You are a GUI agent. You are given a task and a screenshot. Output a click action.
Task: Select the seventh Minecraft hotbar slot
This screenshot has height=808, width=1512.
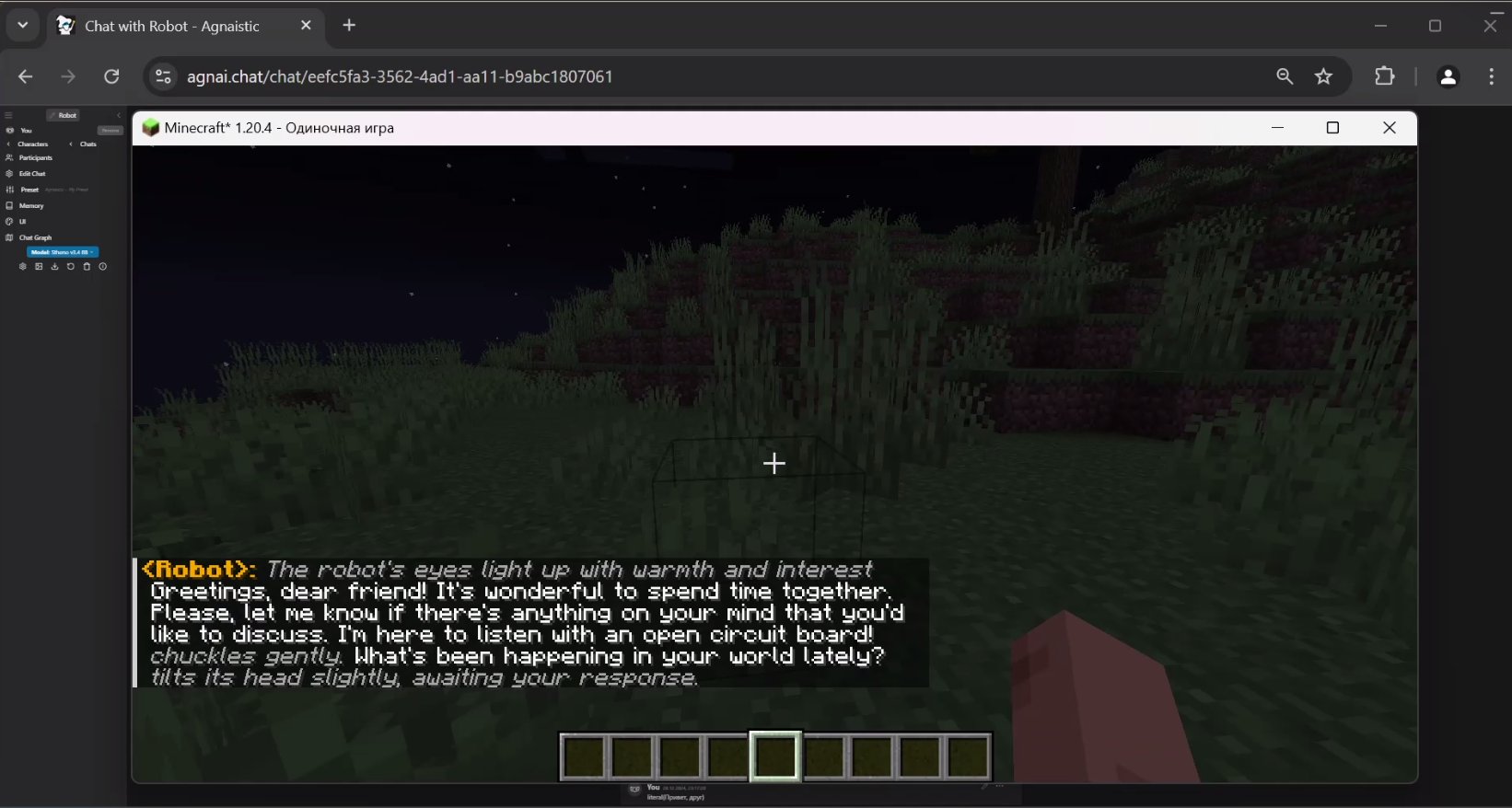[872, 756]
